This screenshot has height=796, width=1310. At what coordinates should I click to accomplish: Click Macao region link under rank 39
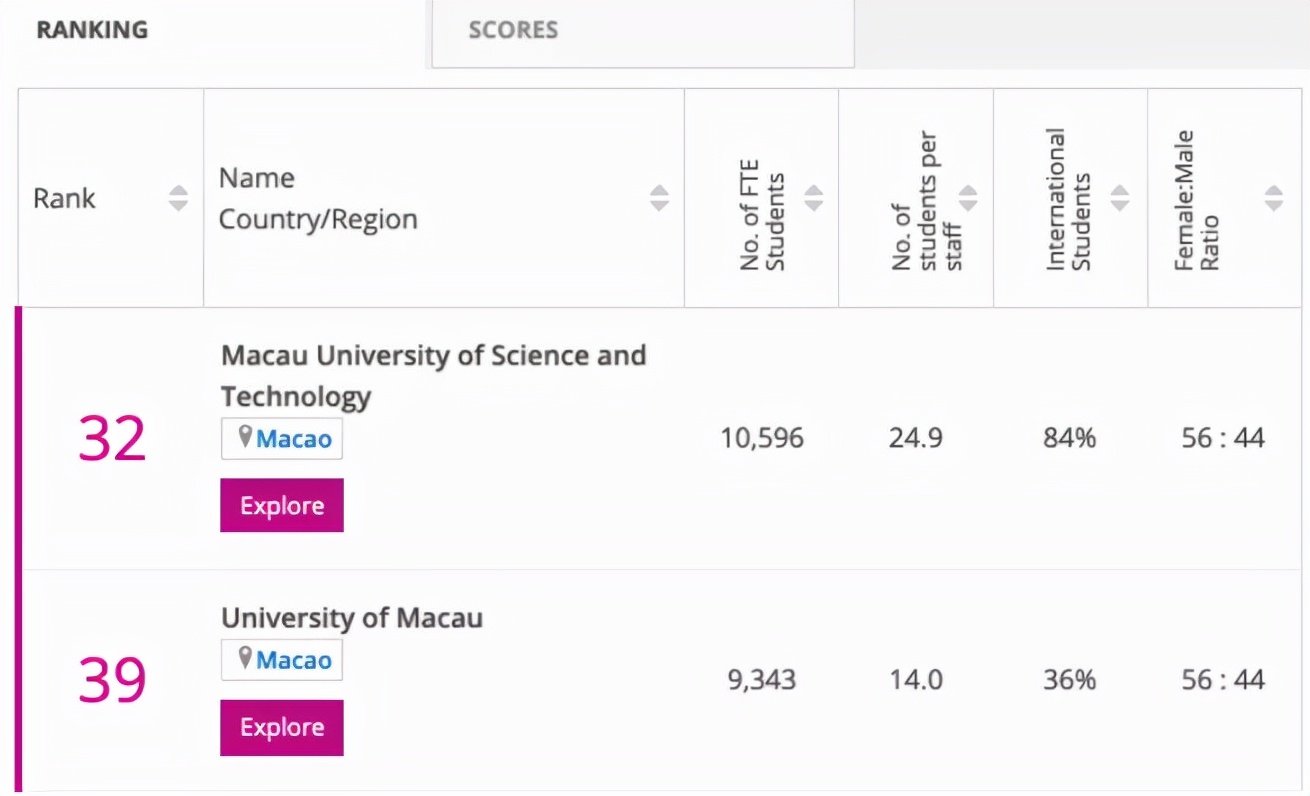(294, 660)
